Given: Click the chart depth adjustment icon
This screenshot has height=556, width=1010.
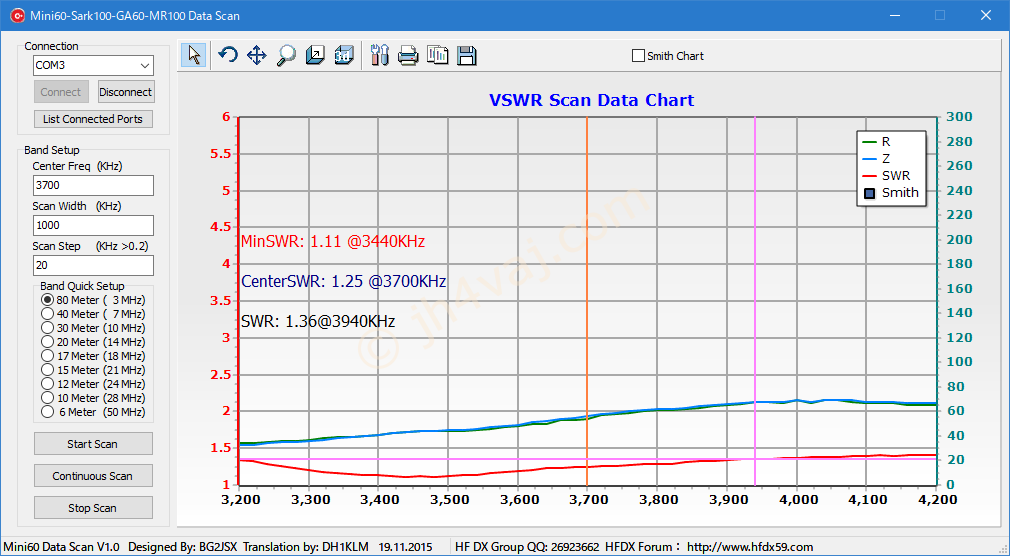Looking at the screenshot, I should click(315, 55).
